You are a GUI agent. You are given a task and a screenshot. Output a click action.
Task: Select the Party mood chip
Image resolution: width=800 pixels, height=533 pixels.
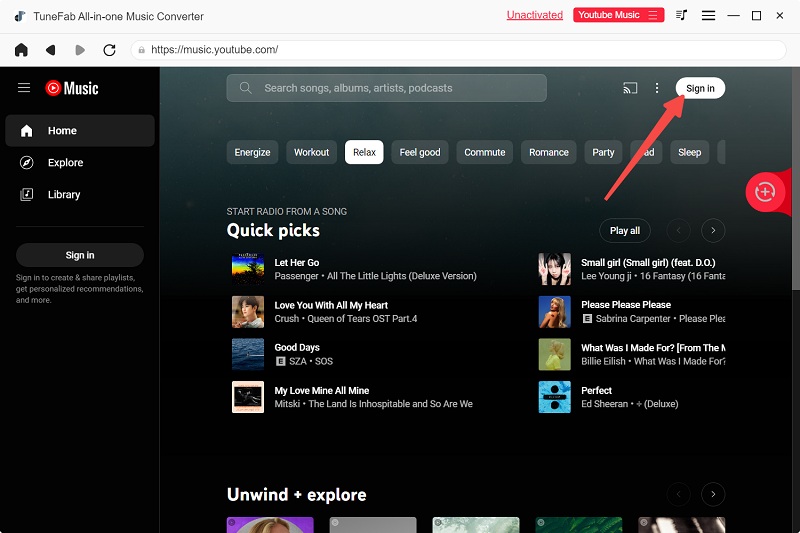click(603, 152)
